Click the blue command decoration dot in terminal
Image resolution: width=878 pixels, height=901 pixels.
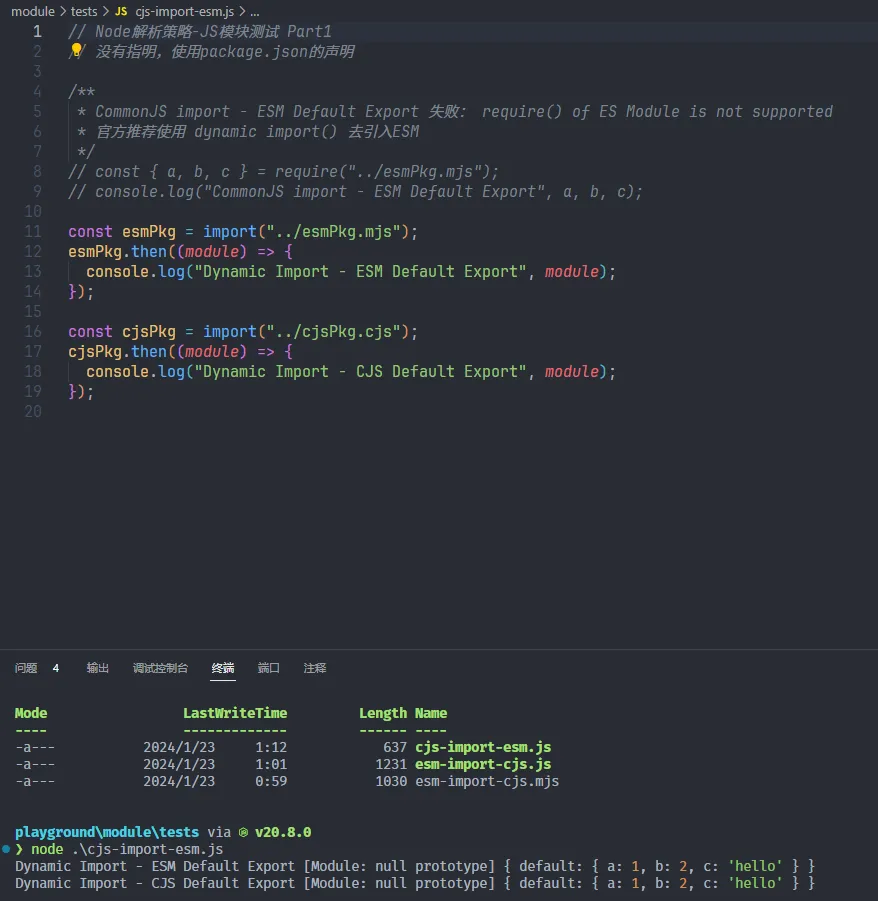tap(6, 849)
